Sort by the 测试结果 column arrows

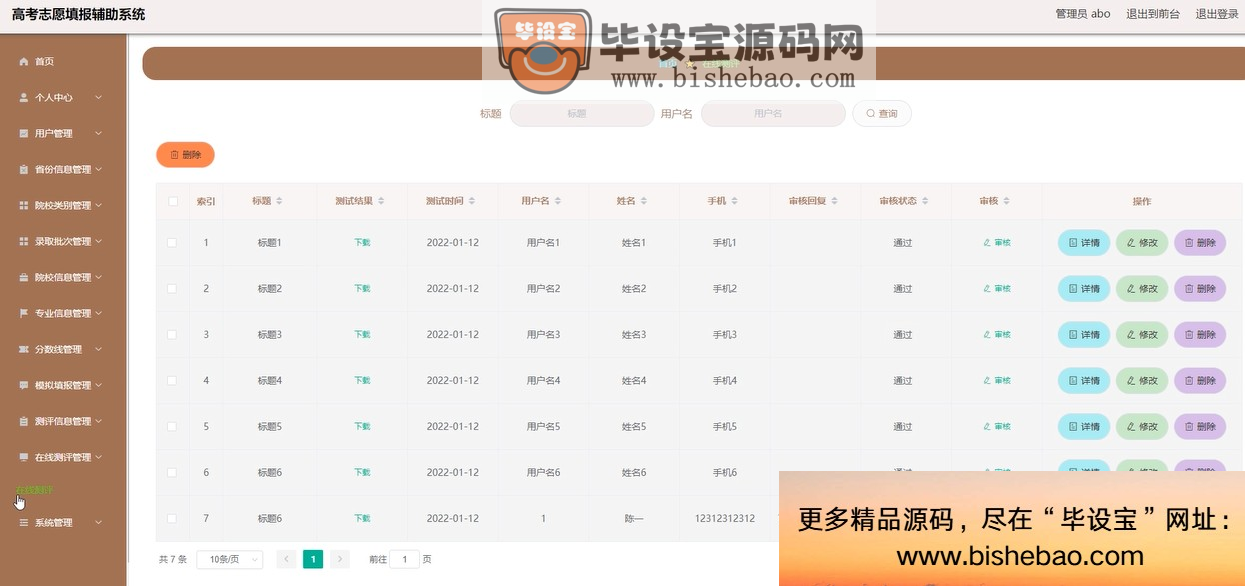[x=381, y=201]
